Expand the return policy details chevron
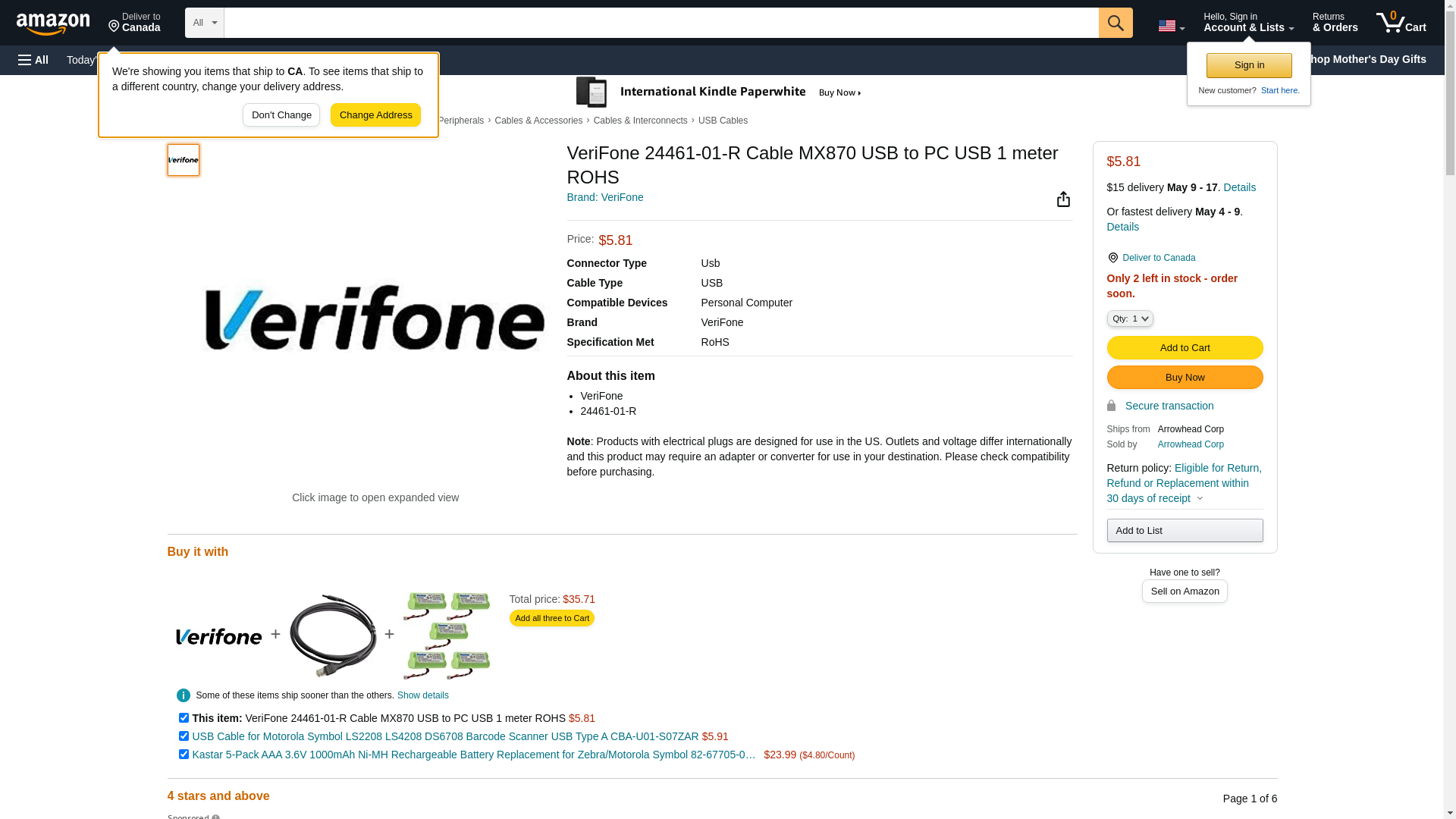1456x819 pixels. [x=1200, y=499]
